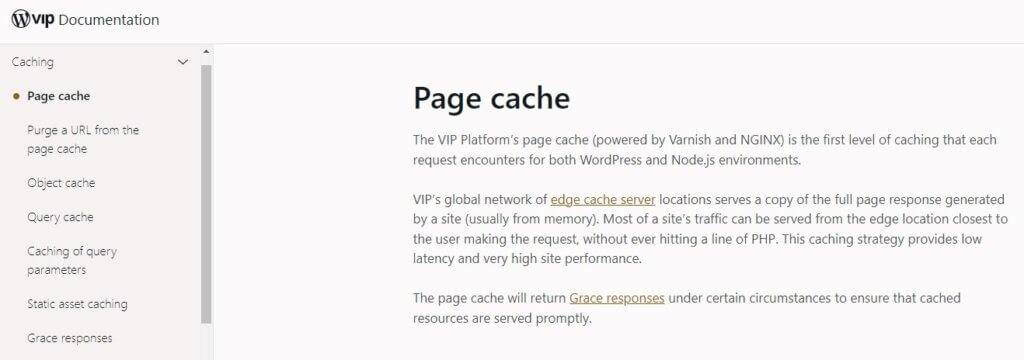Image resolution: width=1024 pixels, height=360 pixels.
Task: Click the Documentation header text
Action: tap(109, 20)
